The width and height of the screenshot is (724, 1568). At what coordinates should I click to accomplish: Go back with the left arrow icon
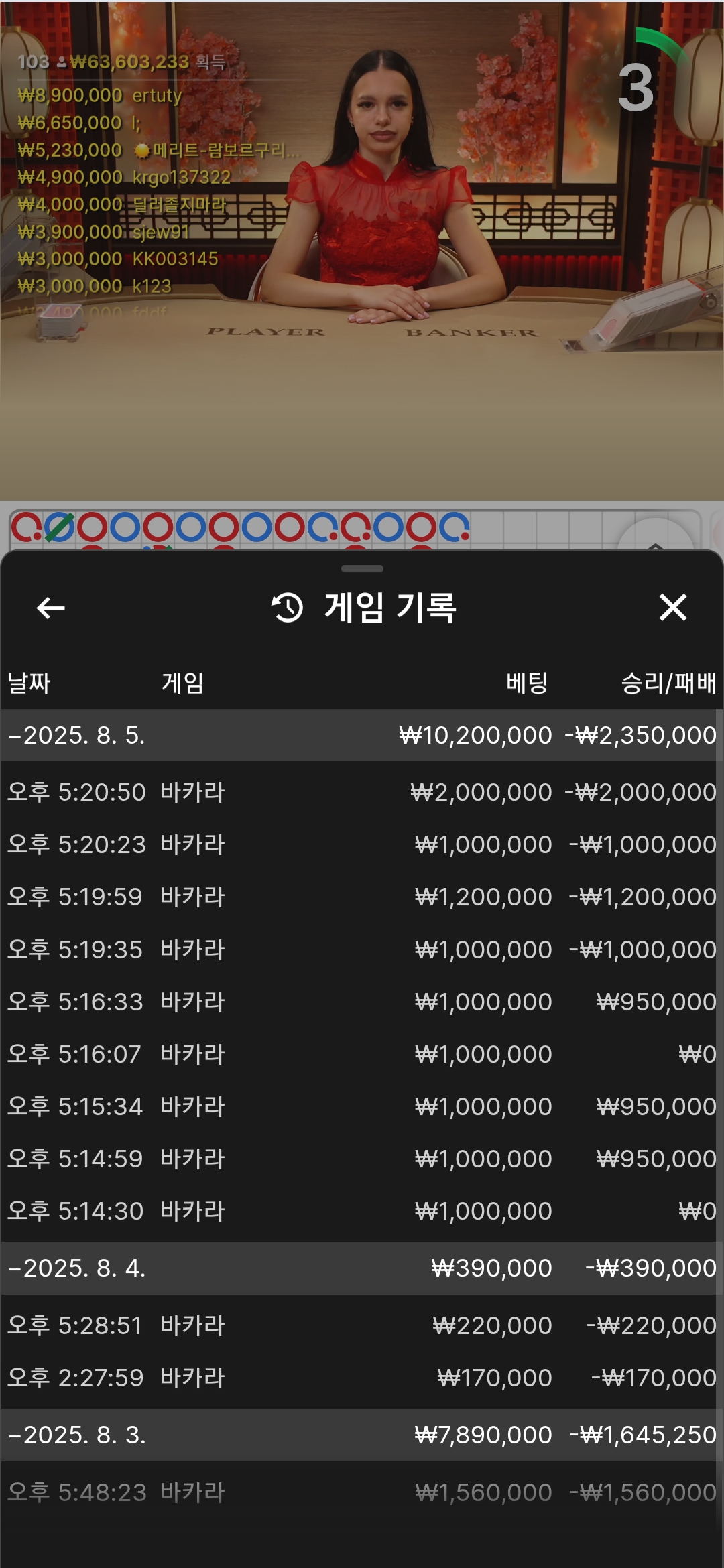pos(50,608)
